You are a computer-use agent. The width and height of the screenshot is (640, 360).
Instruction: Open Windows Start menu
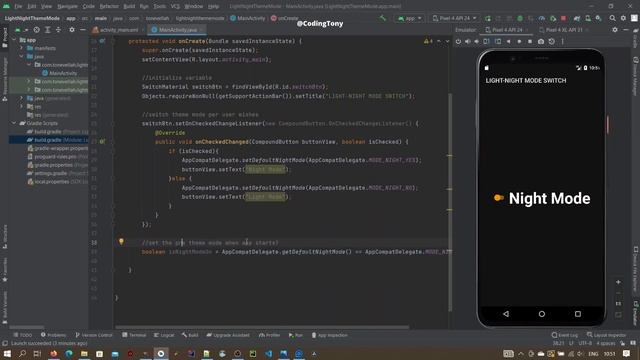tap(7, 353)
